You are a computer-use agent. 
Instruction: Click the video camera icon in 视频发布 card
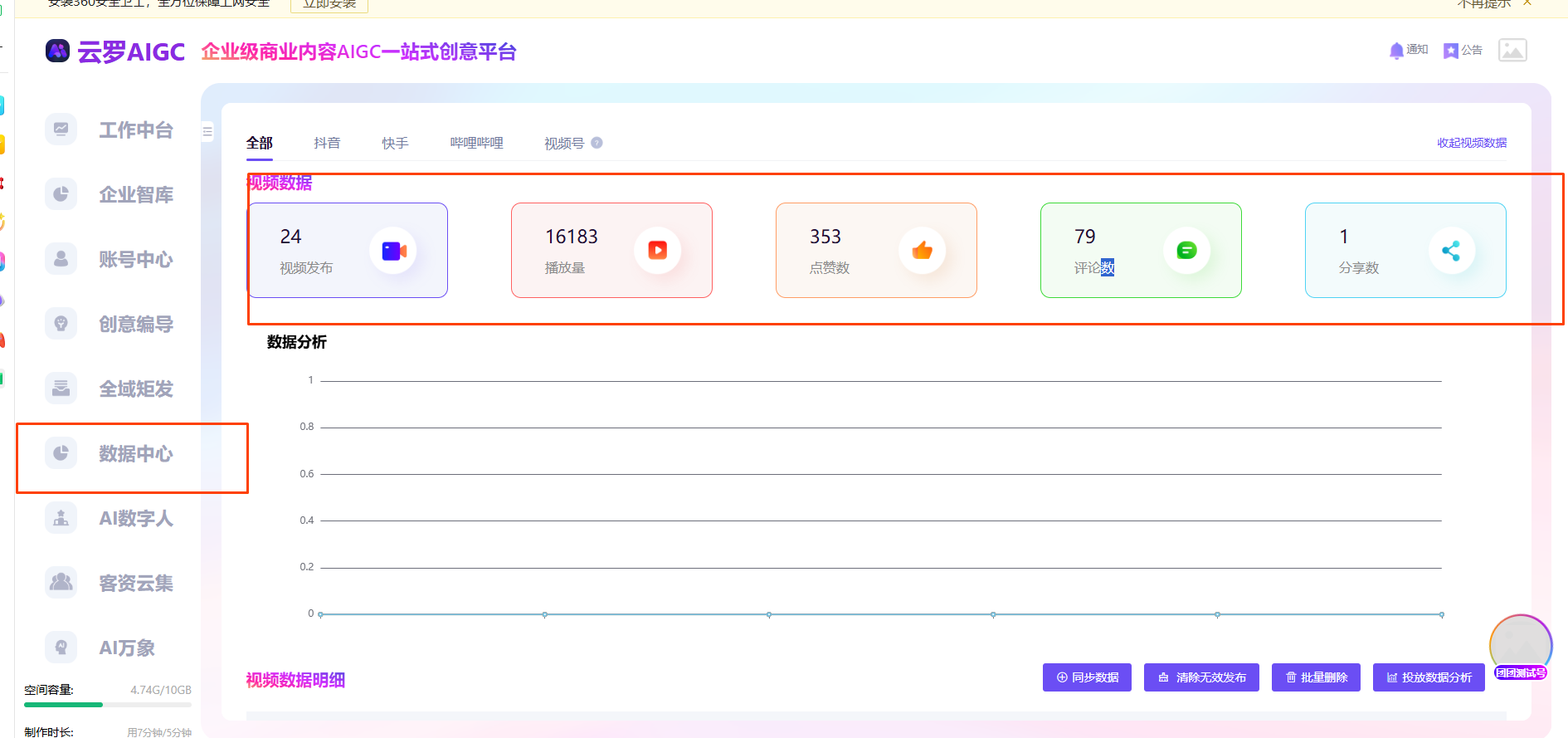393,251
